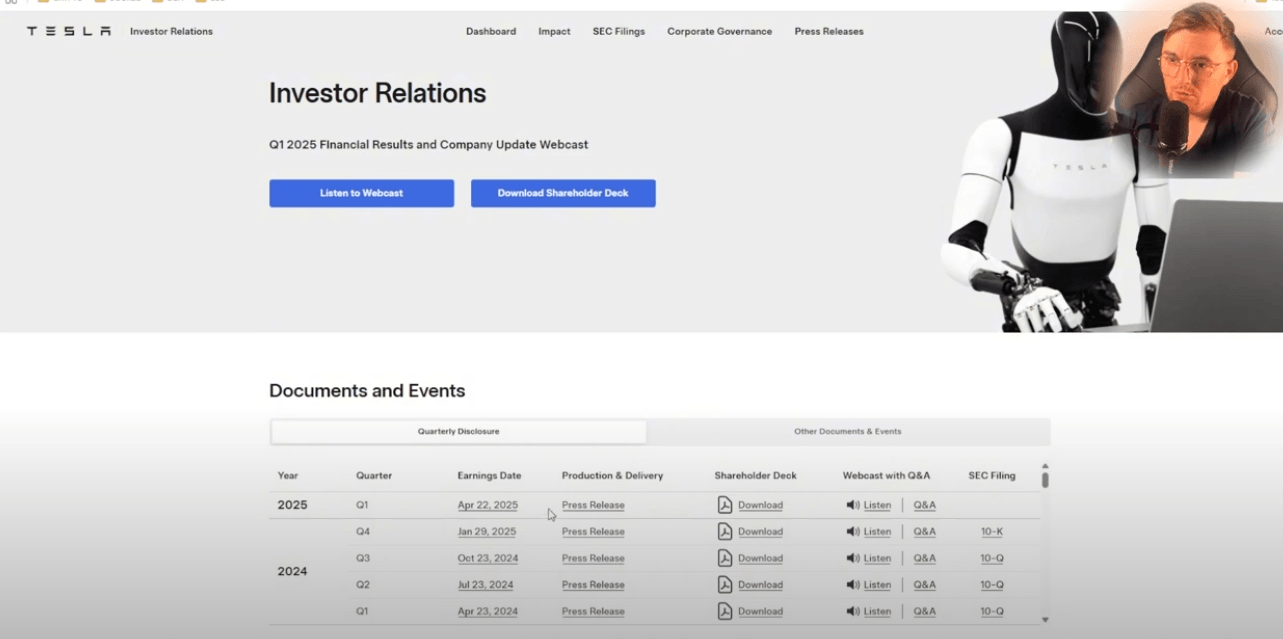The width and height of the screenshot is (1283, 639).
Task: Click the speaker icon for Q1 2024 webcast
Action: (x=852, y=611)
